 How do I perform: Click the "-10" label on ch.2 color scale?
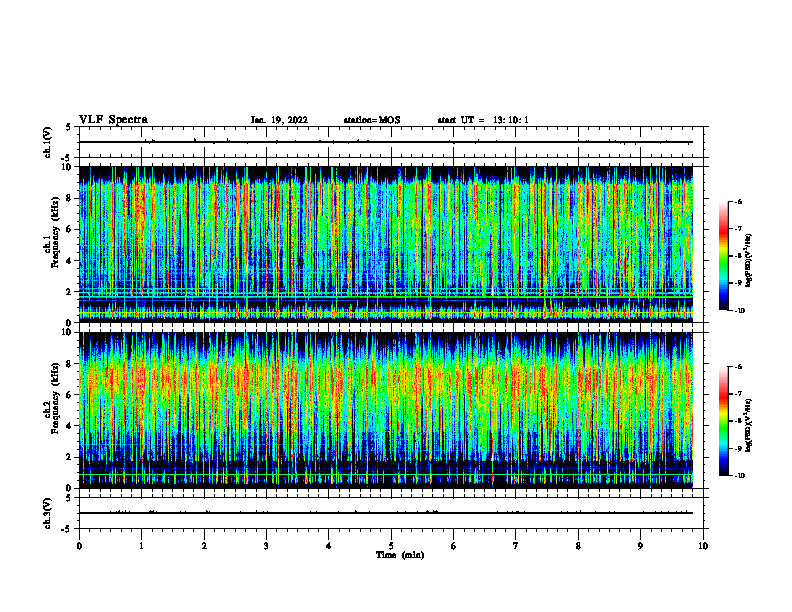(x=740, y=476)
